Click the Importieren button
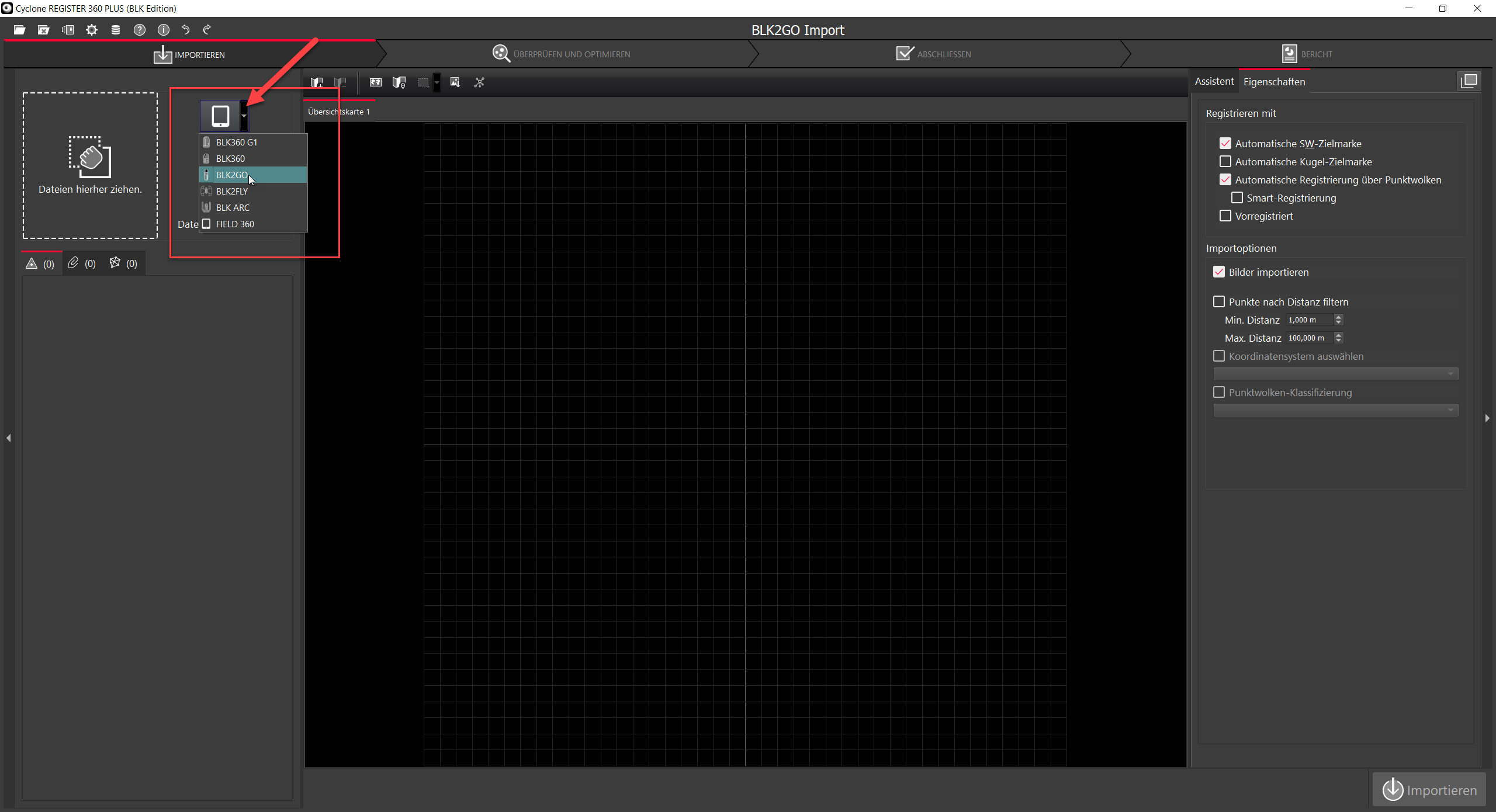 [x=1429, y=790]
